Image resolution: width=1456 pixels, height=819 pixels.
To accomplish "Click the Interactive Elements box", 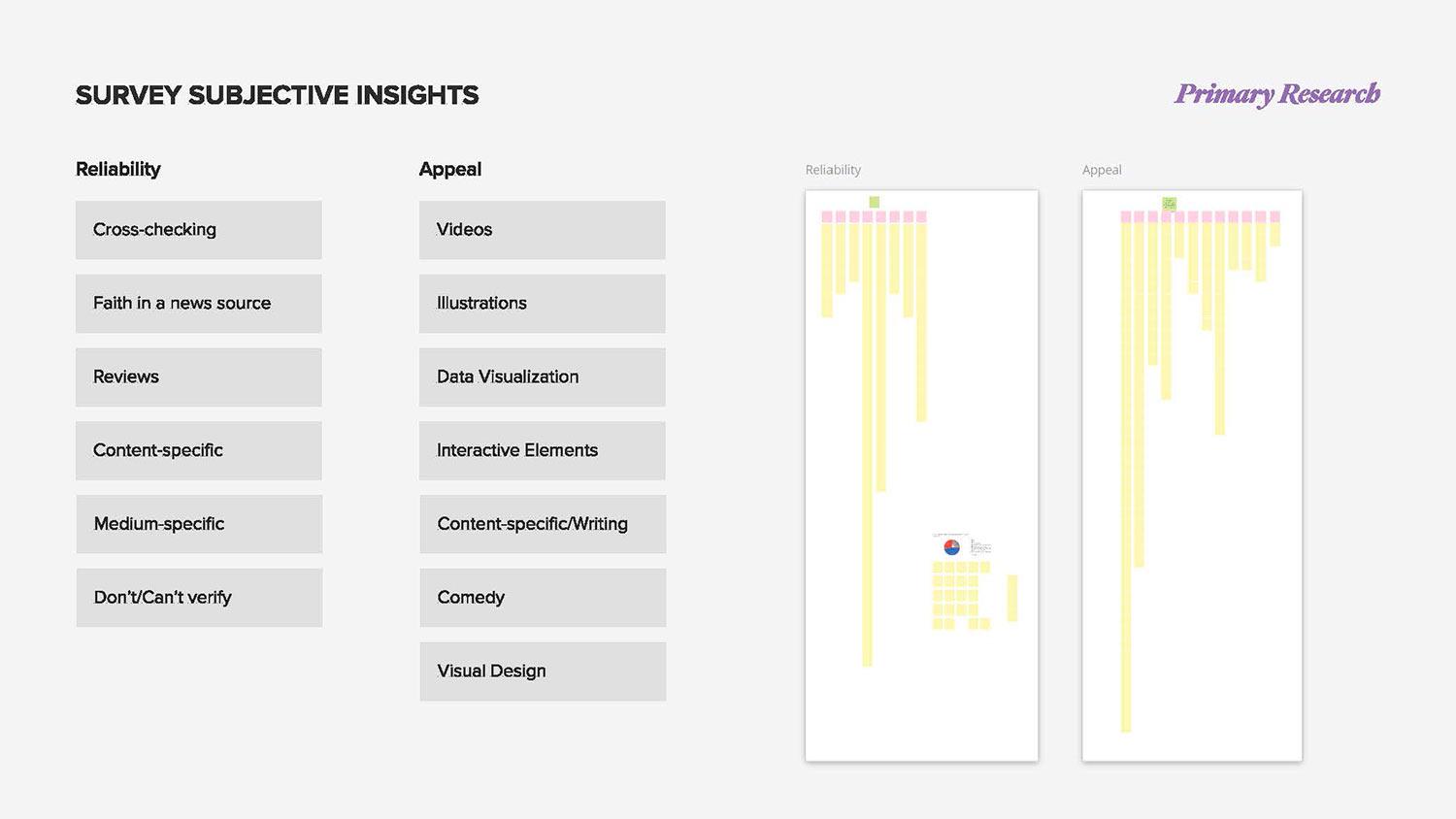I will tap(542, 450).
